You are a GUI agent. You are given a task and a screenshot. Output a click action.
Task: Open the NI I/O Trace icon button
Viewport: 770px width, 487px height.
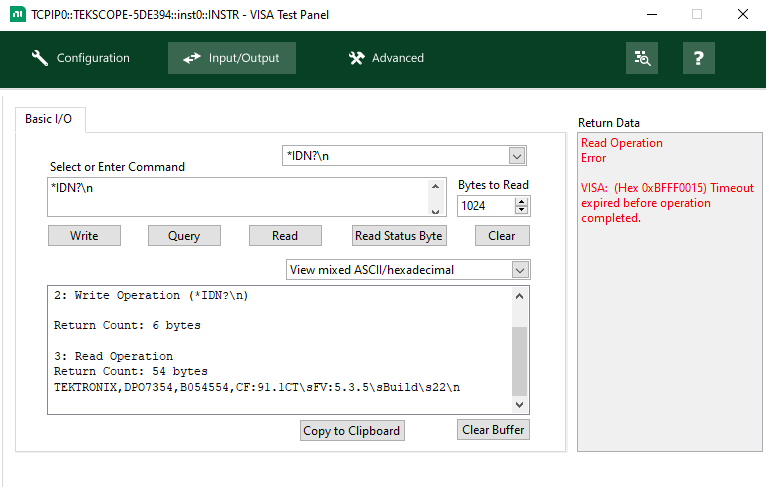pyautogui.click(x=642, y=58)
